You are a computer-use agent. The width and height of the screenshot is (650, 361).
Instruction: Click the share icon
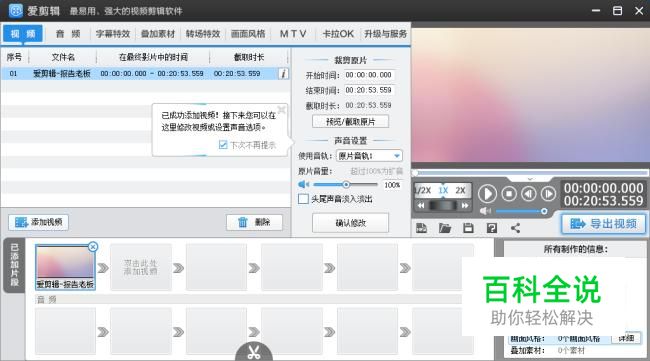coord(515,228)
